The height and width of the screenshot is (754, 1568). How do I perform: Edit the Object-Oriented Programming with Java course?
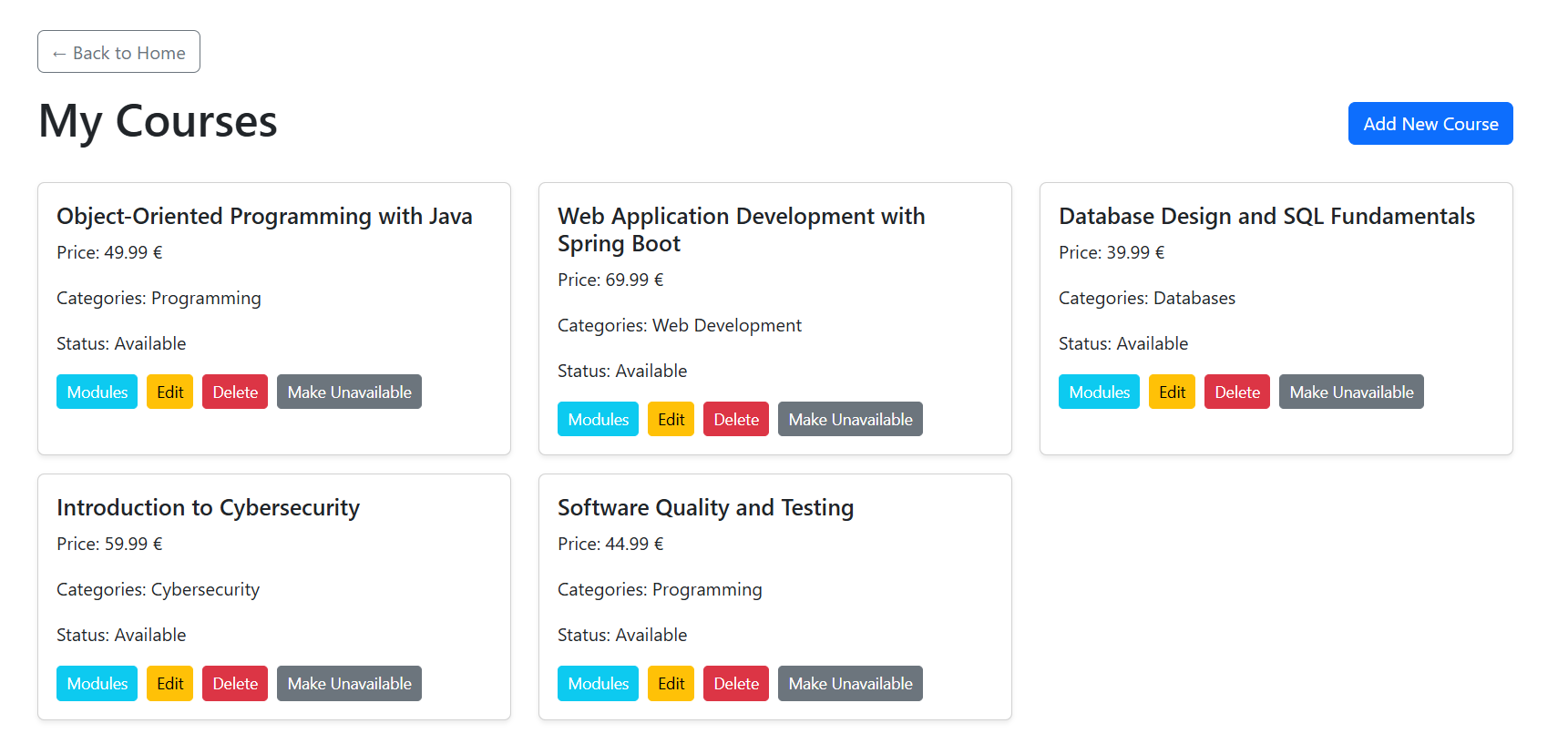point(169,392)
